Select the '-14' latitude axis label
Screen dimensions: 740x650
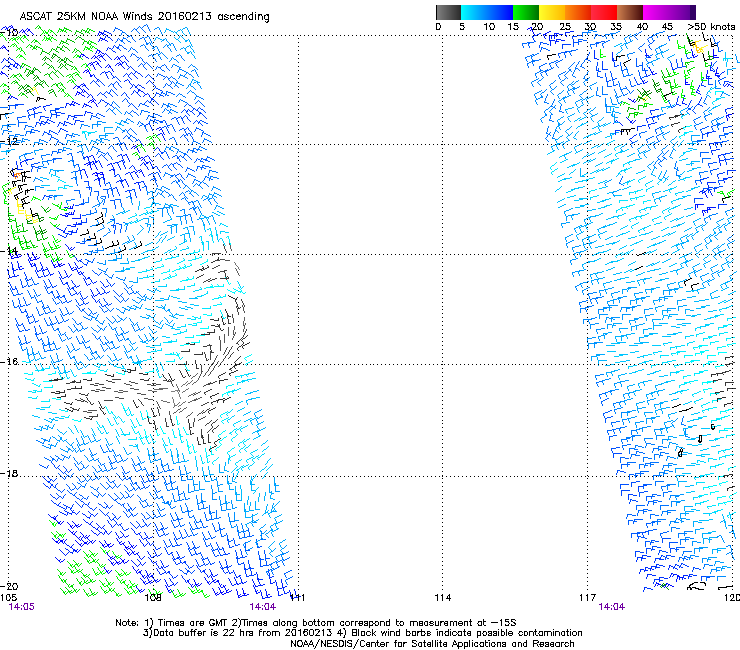pyautogui.click(x=9, y=251)
